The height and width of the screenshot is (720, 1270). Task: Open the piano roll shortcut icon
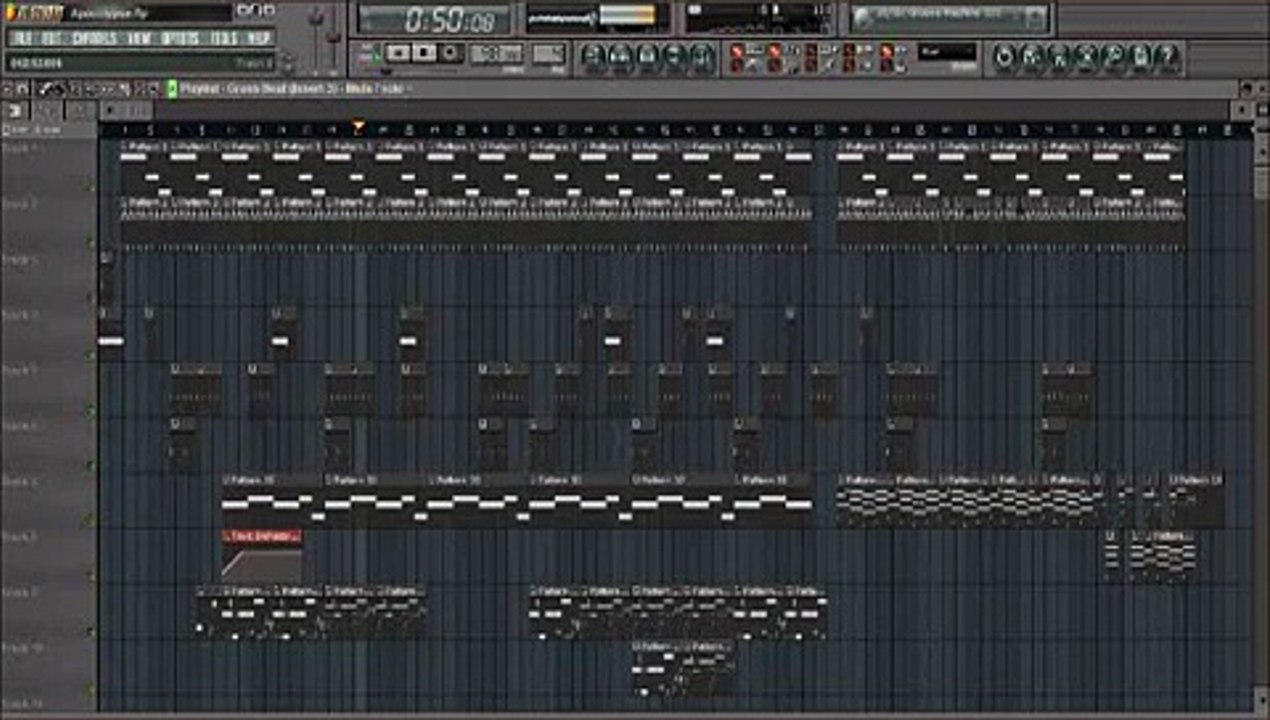click(648, 58)
